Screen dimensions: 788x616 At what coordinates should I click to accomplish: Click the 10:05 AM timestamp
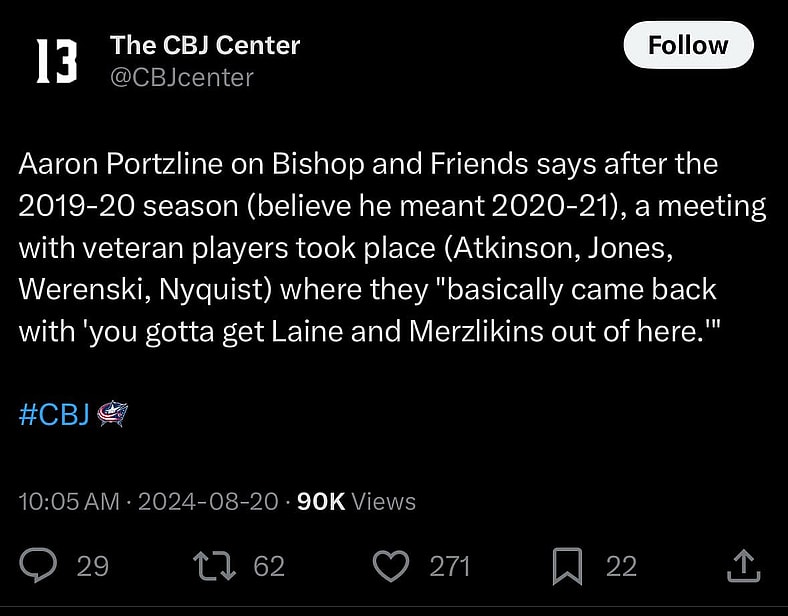coord(69,501)
